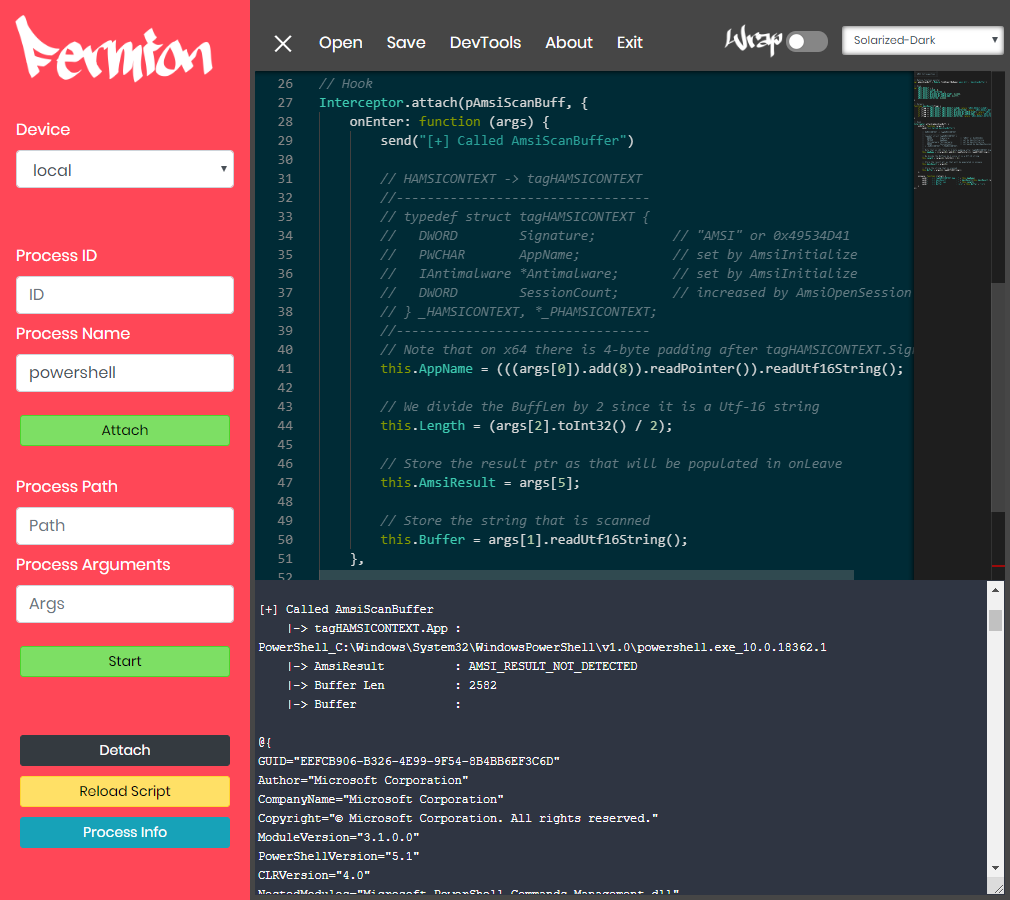1010x900 pixels.
Task: Click the GUID line in output
Action: pos(408,761)
